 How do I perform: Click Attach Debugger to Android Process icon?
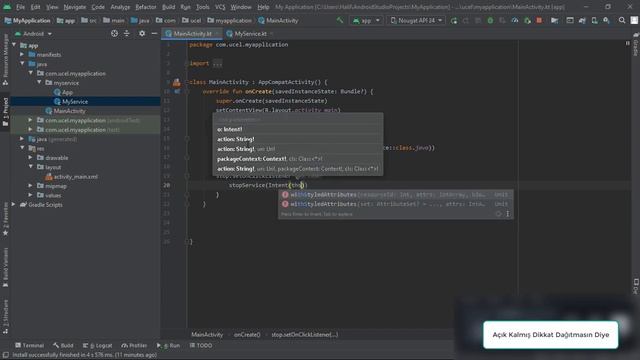click(527, 20)
